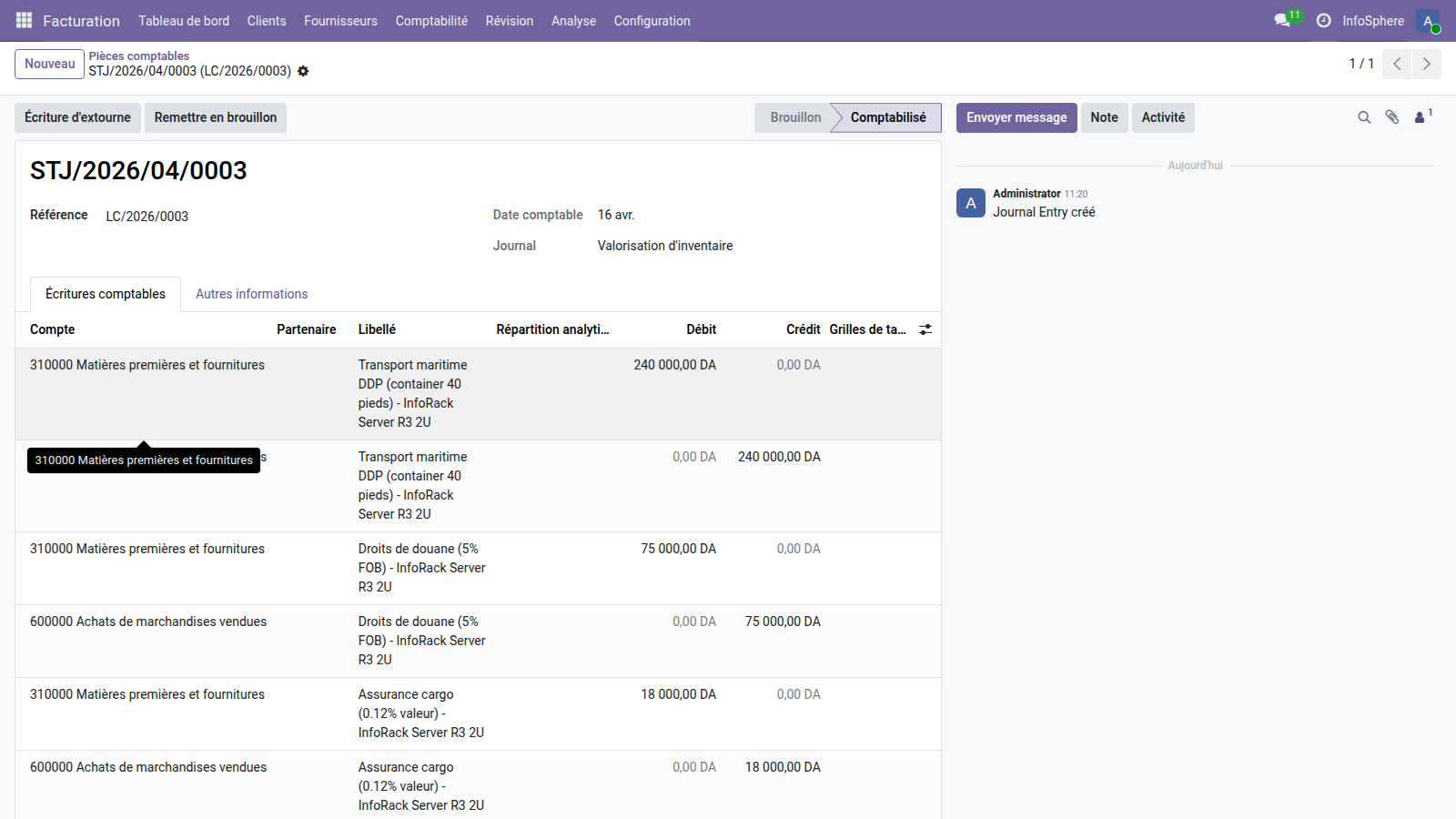The image size is (1456, 819).
Task: Open the activities clock icon
Action: click(1323, 20)
